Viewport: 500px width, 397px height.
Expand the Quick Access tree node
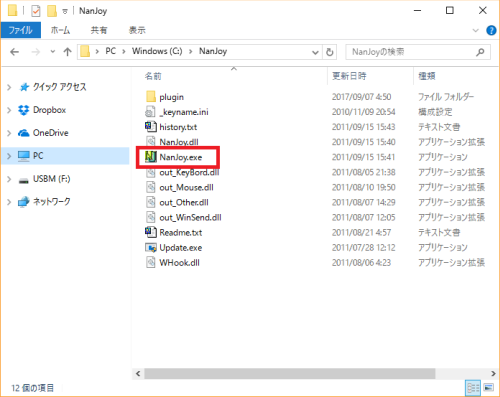[x=9, y=87]
